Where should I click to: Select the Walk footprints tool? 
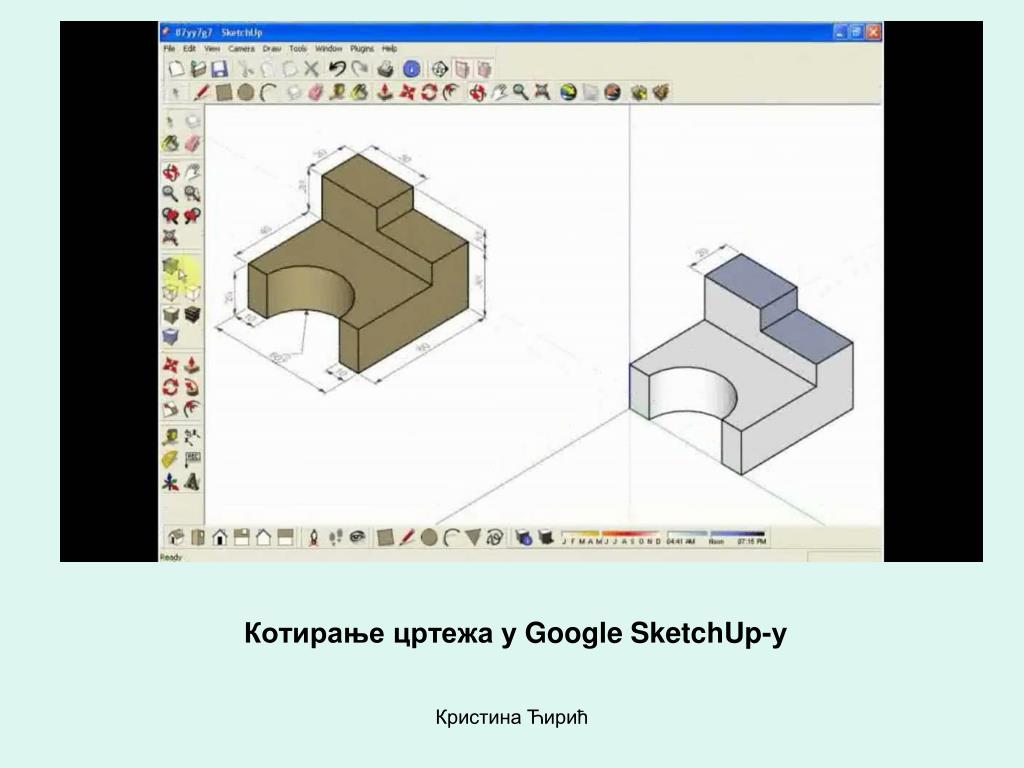click(x=336, y=538)
